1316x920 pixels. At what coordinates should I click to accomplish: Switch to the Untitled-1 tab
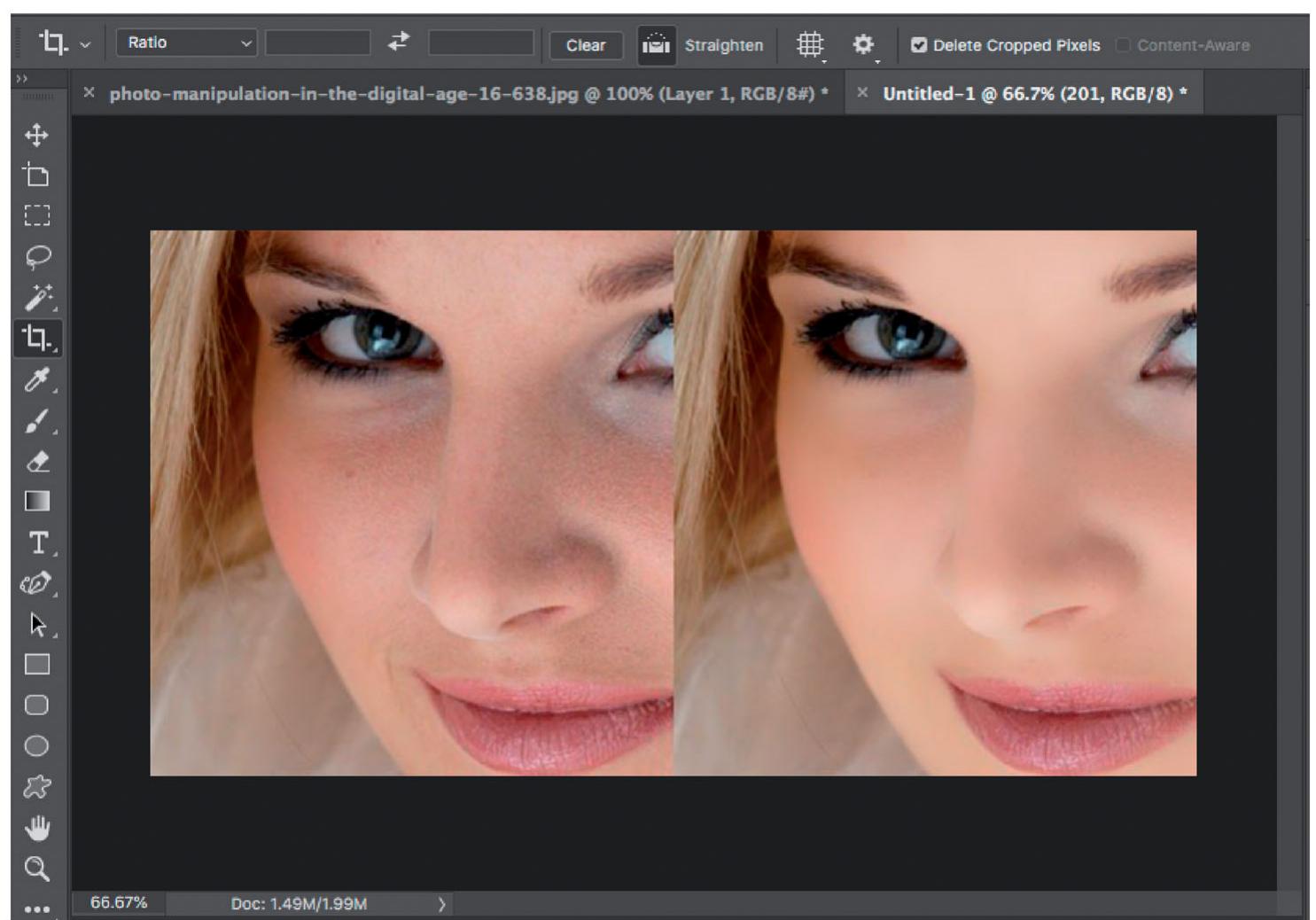1034,93
